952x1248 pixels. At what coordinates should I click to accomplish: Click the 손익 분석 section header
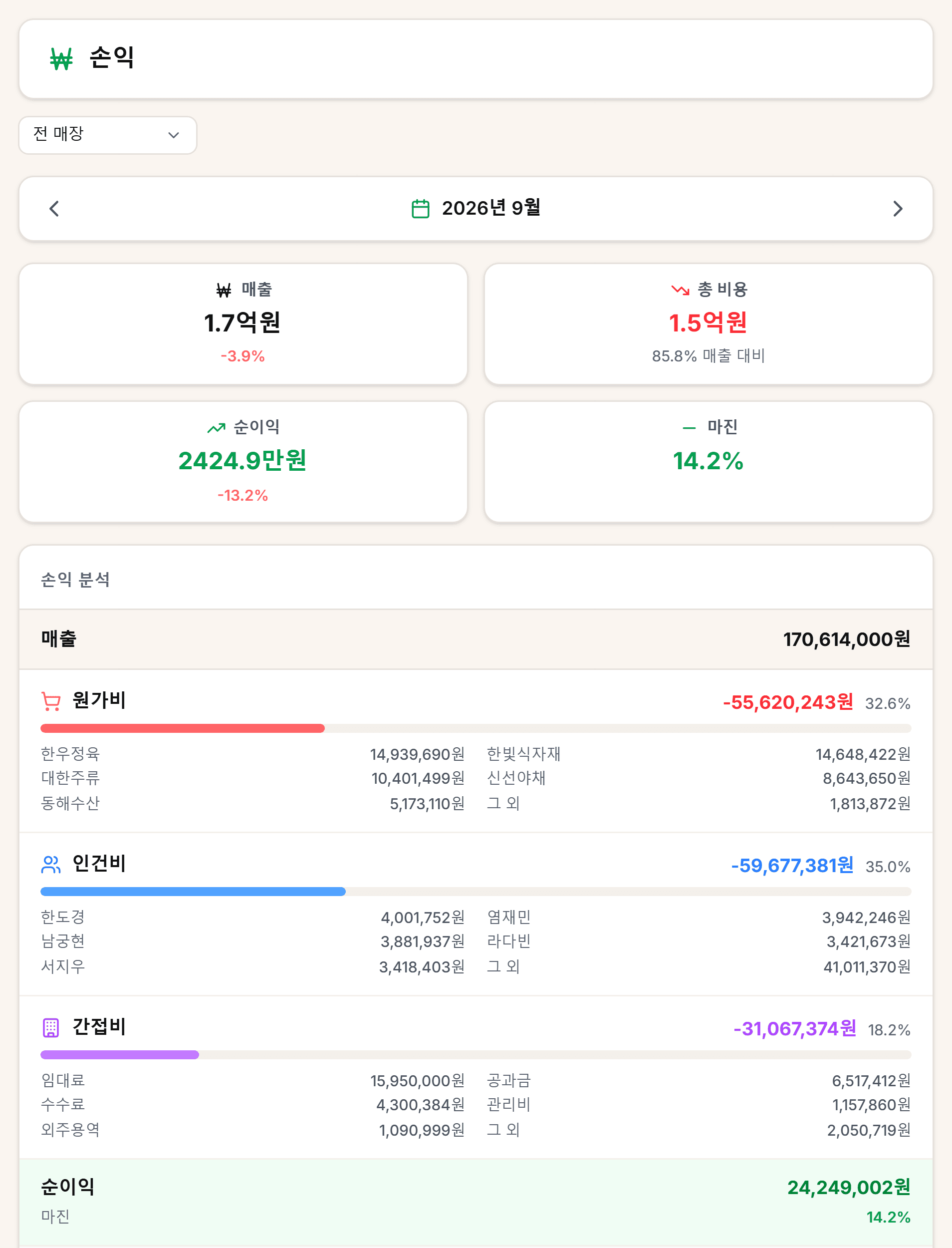(75, 580)
